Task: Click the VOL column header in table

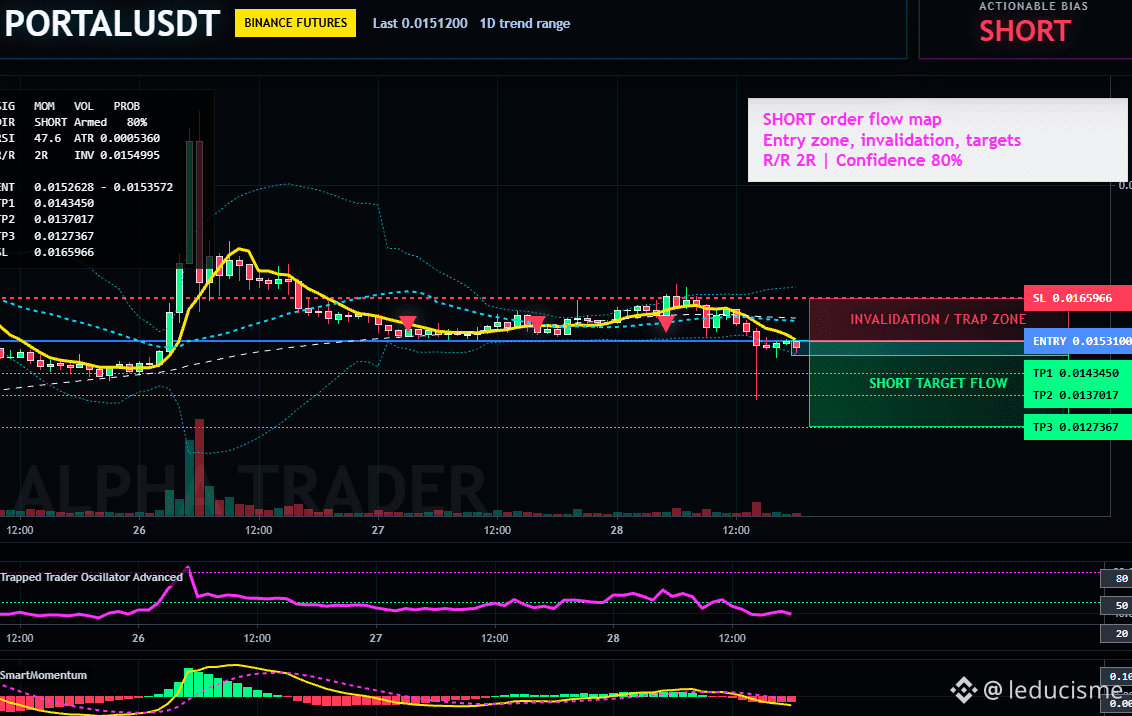Action: pyautogui.click(x=84, y=106)
